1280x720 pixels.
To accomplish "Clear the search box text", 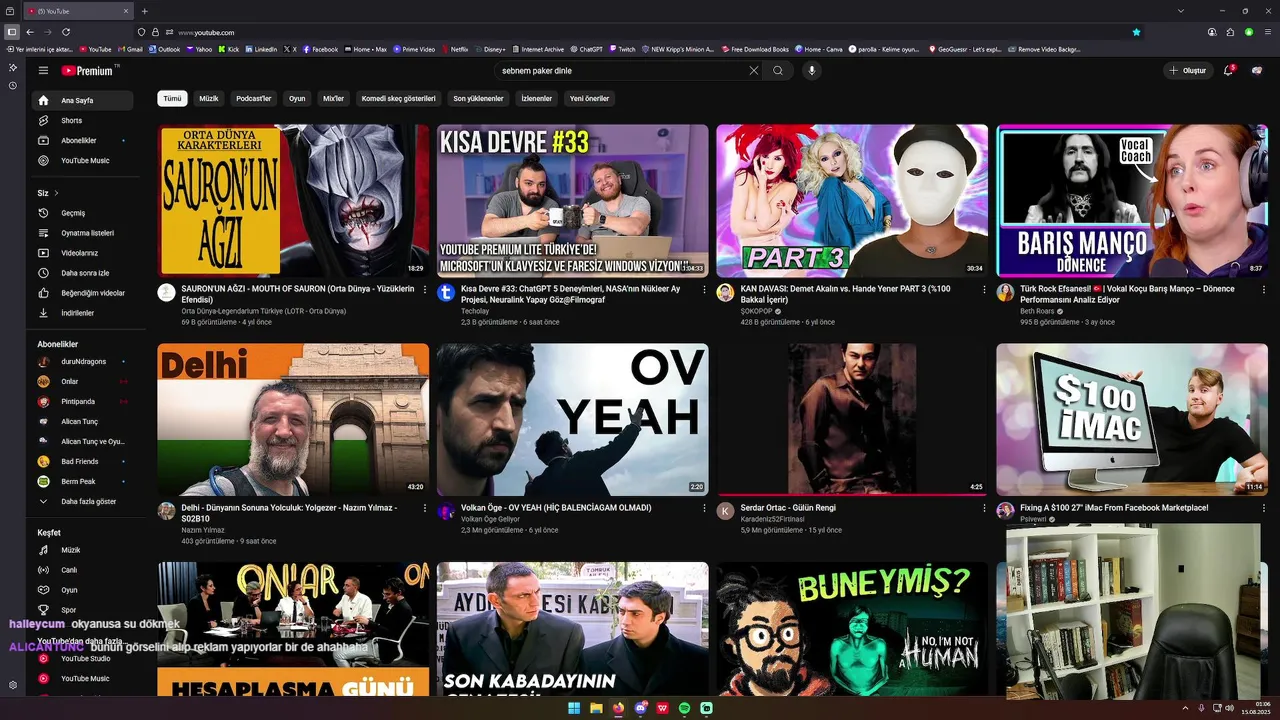I will pos(753,71).
